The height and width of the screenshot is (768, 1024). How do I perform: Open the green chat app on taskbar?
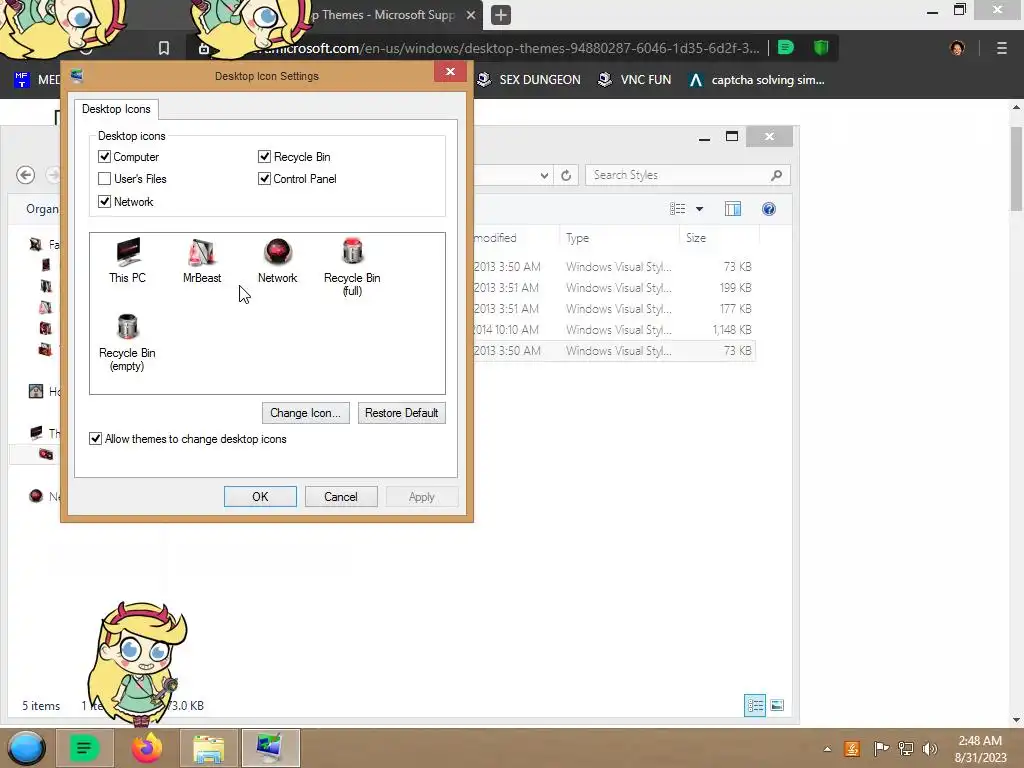[x=84, y=748]
